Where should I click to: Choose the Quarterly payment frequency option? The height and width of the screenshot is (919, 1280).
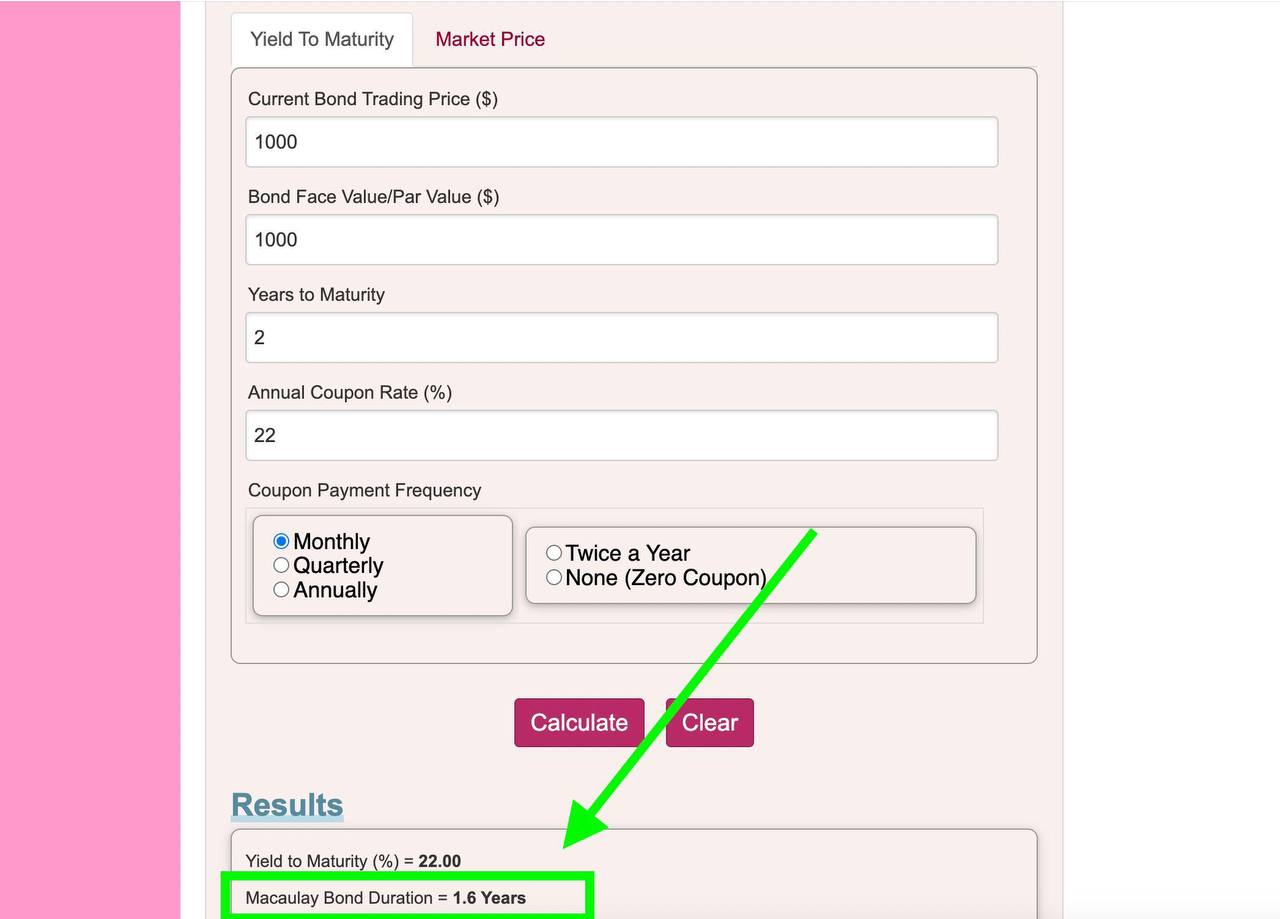click(282, 566)
